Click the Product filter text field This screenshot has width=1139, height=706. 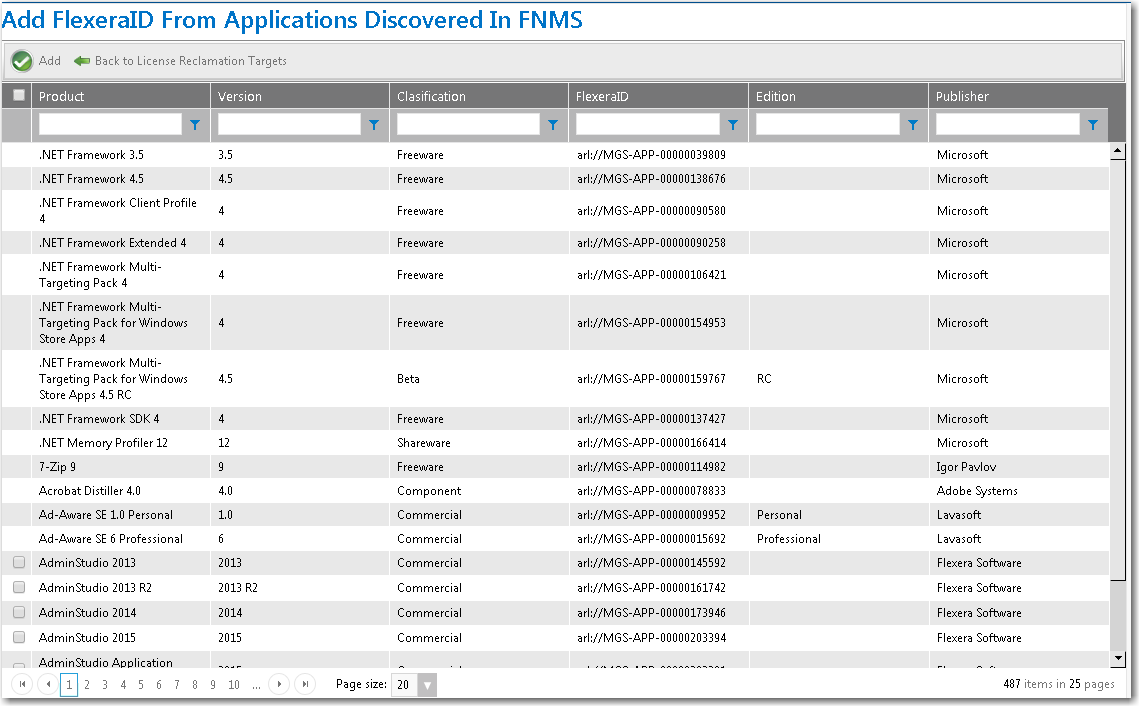click(110, 124)
